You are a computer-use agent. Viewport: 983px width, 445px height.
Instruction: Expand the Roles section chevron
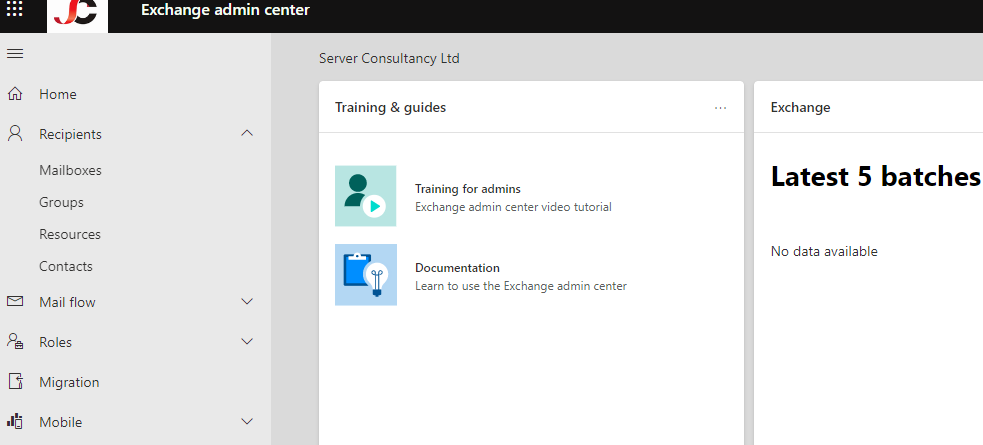coord(247,342)
